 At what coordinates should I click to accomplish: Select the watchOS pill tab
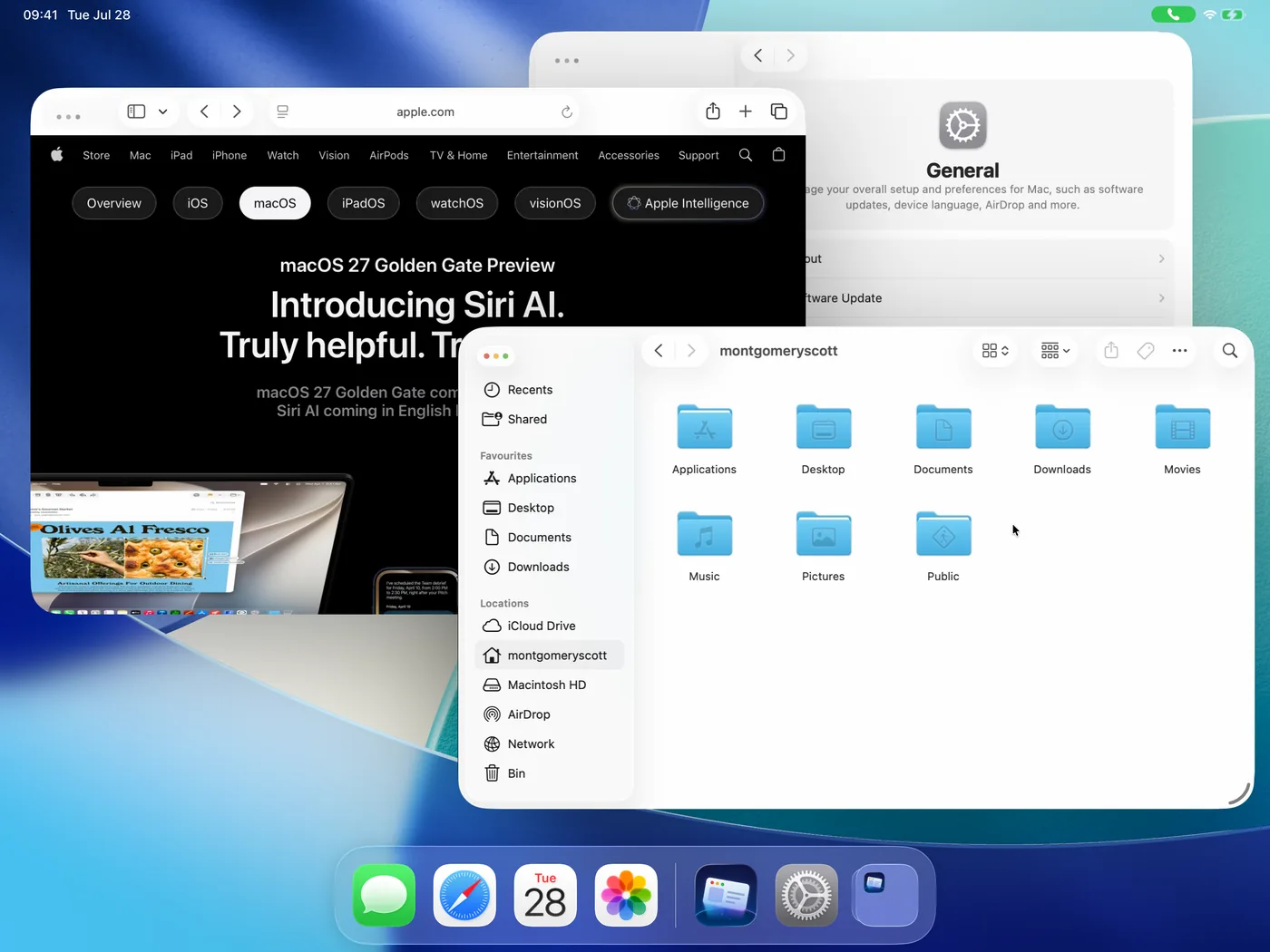pos(457,203)
